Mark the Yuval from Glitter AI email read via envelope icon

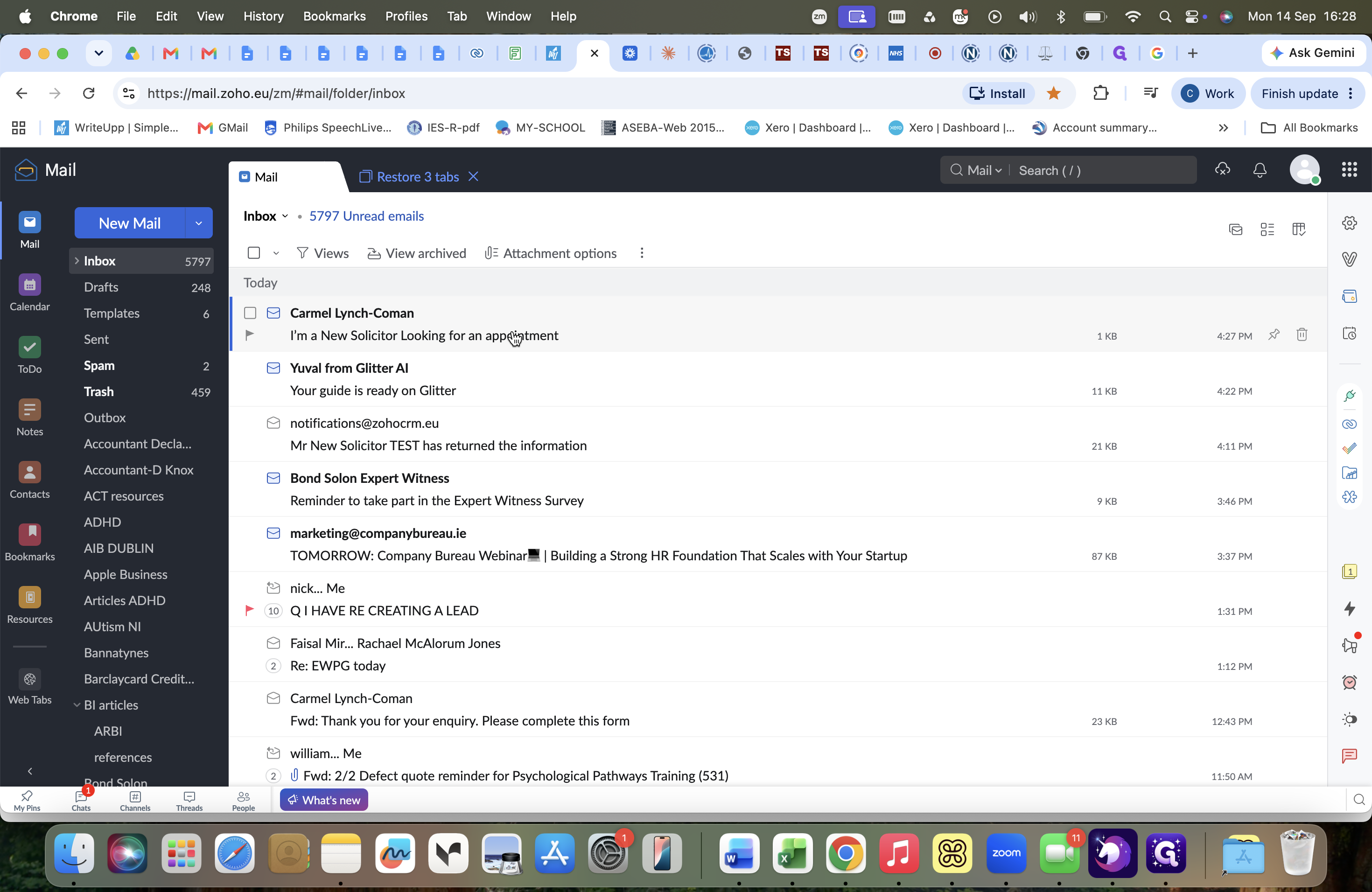pyautogui.click(x=273, y=368)
